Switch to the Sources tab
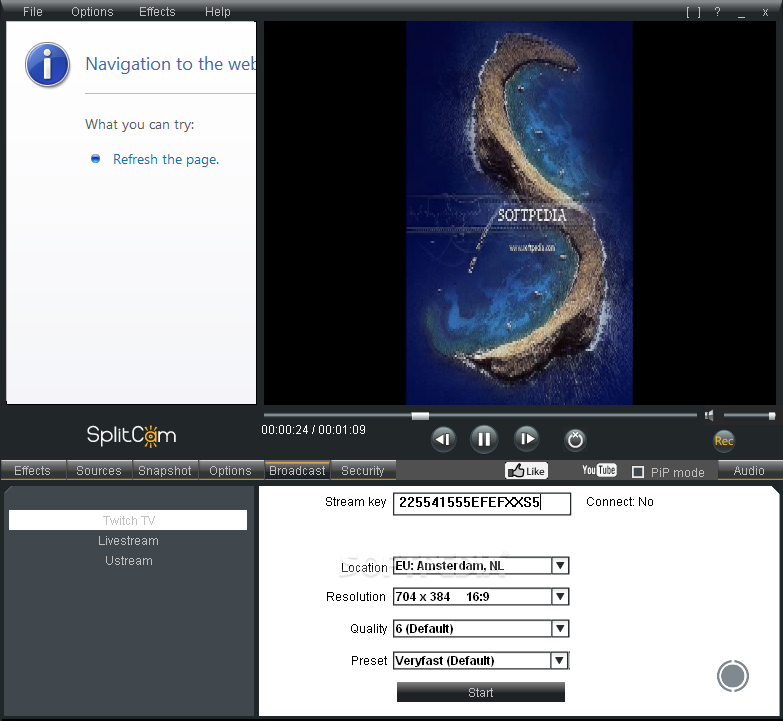Image resolution: width=783 pixels, height=721 pixels. 99,470
